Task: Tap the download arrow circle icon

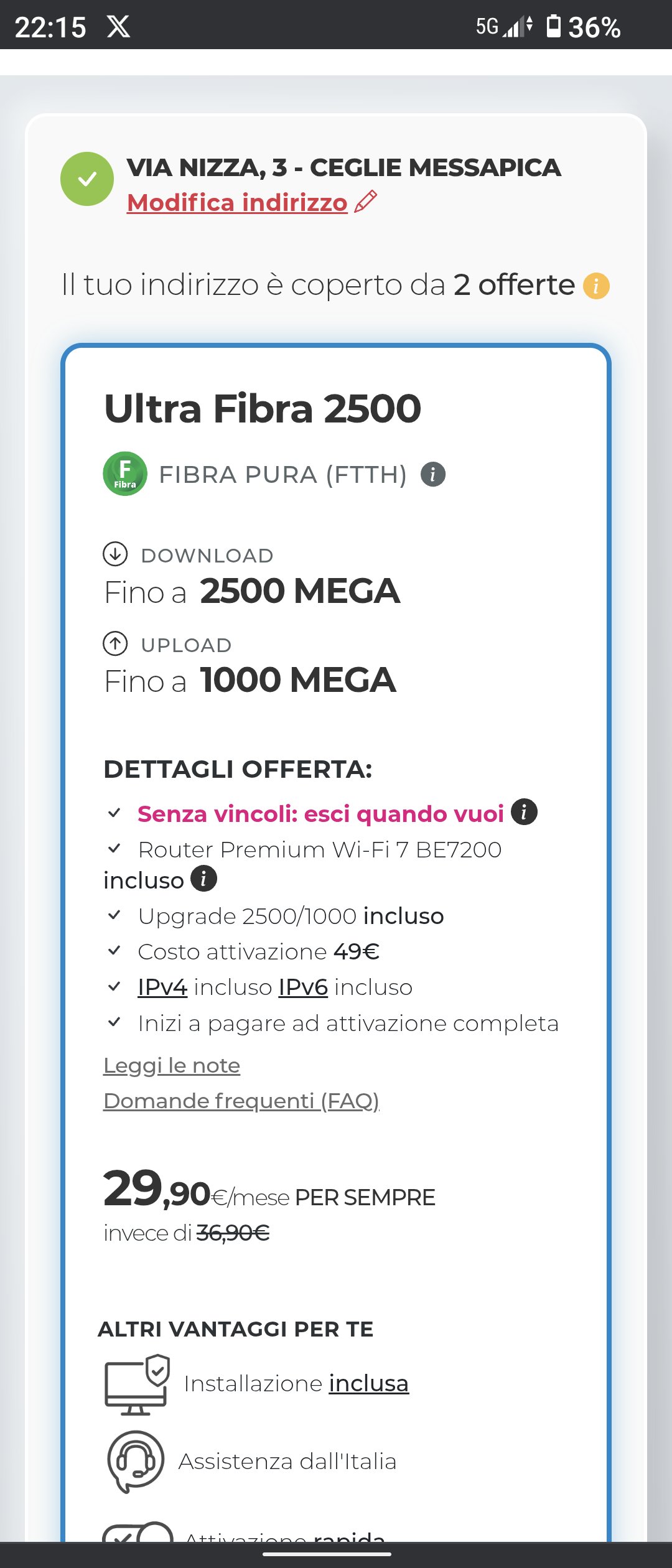Action: tap(115, 554)
